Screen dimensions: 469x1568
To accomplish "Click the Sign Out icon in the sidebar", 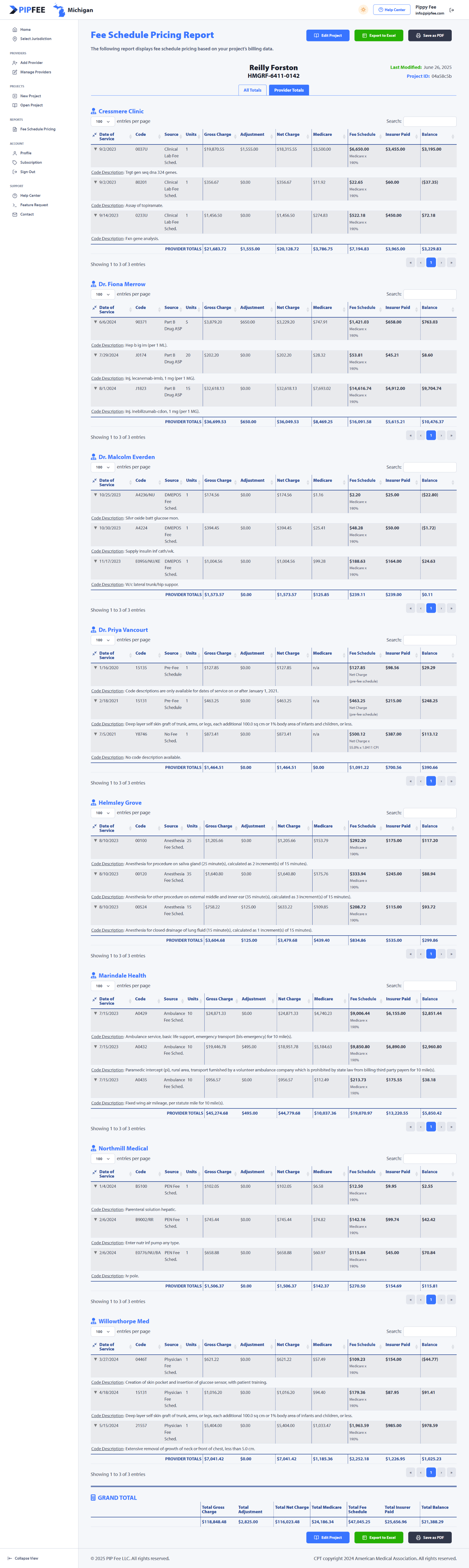I will click(15, 172).
